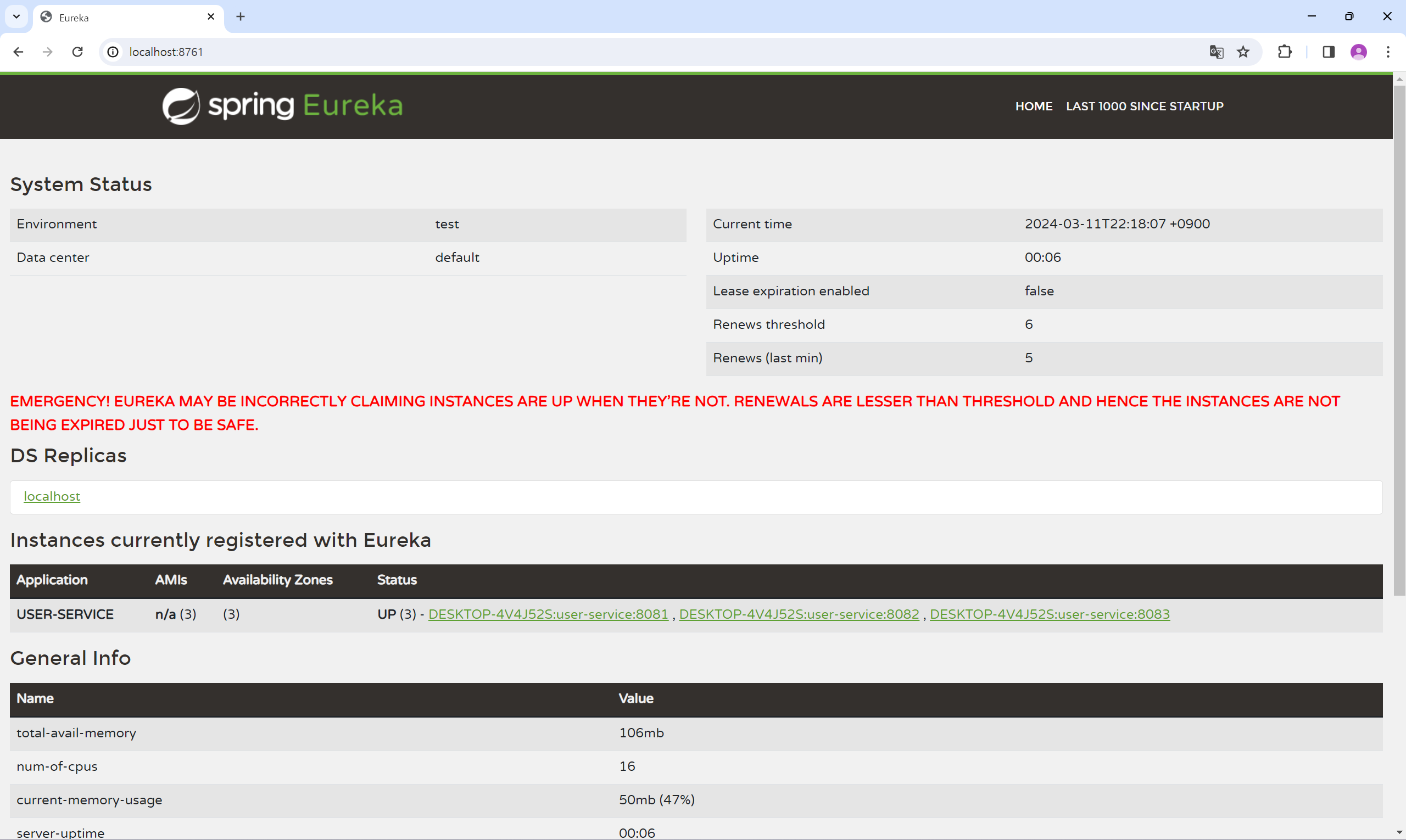Open user-service:8081 instance link

tap(548, 614)
